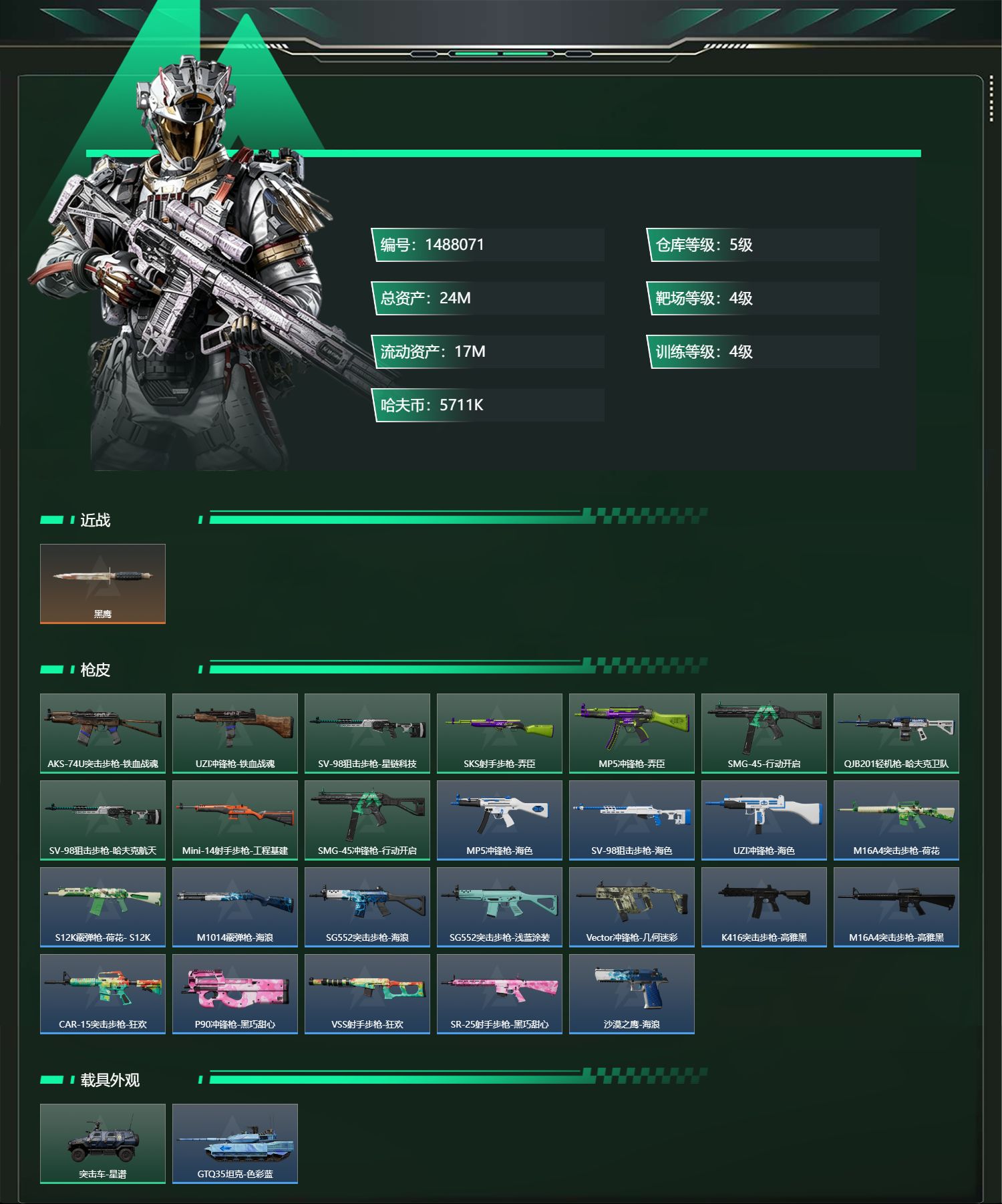Open the AKS-74U突击步枪-铁血战魂 skin

coord(103,734)
